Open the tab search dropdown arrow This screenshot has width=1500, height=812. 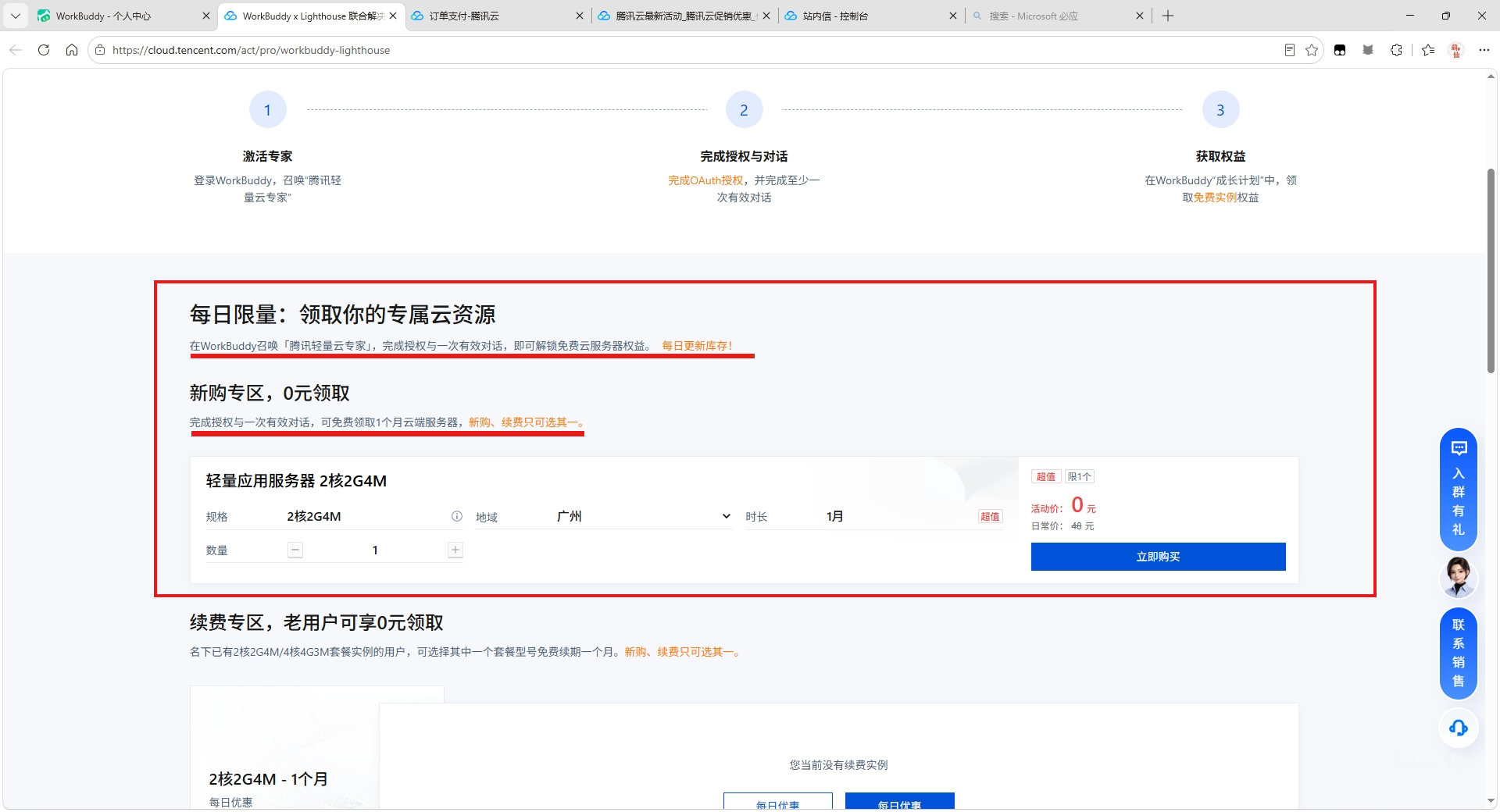[x=16, y=16]
